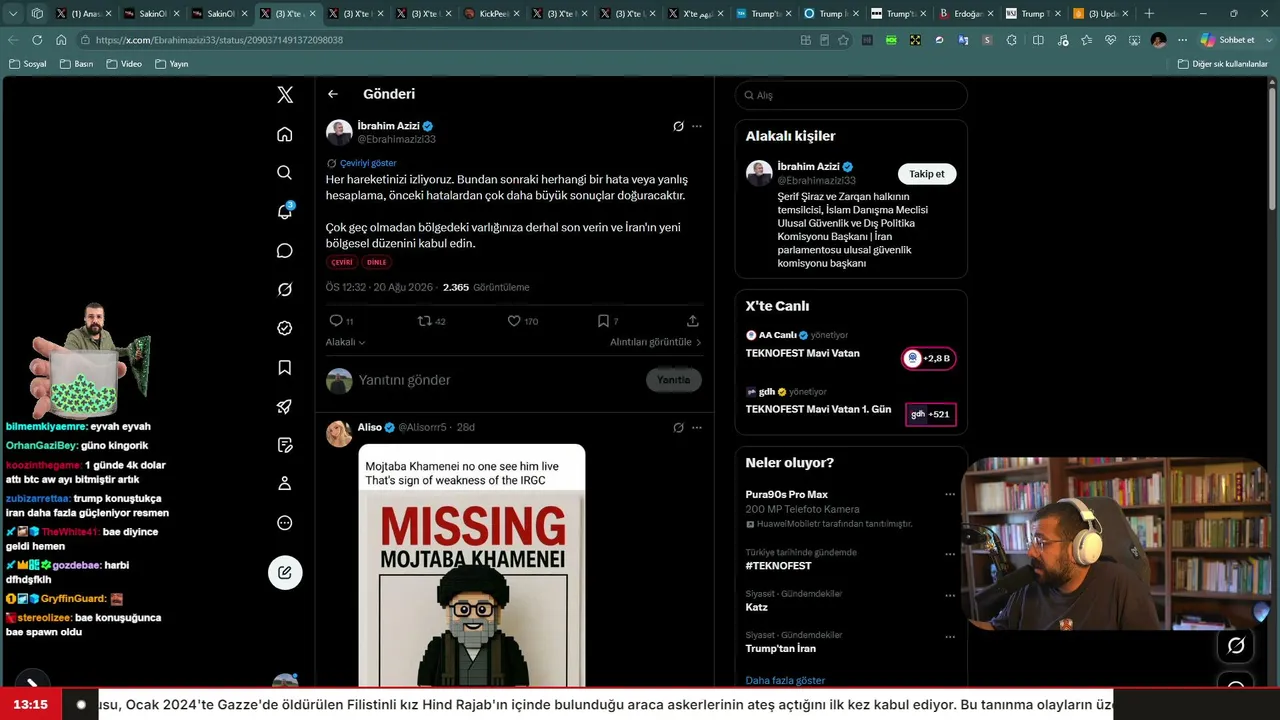Click the Grok icon on İbrahim Azizi's post
The image size is (1280, 720).
coord(678,126)
